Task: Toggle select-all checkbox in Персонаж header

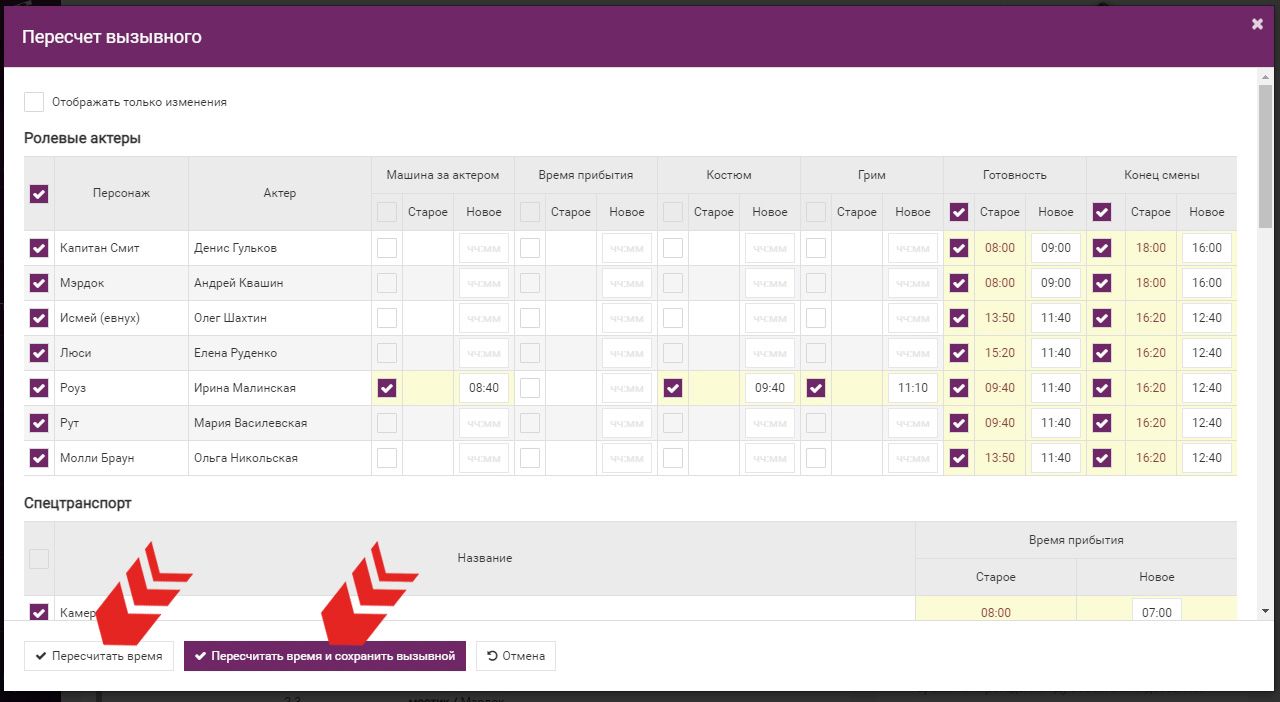Action: [39, 194]
